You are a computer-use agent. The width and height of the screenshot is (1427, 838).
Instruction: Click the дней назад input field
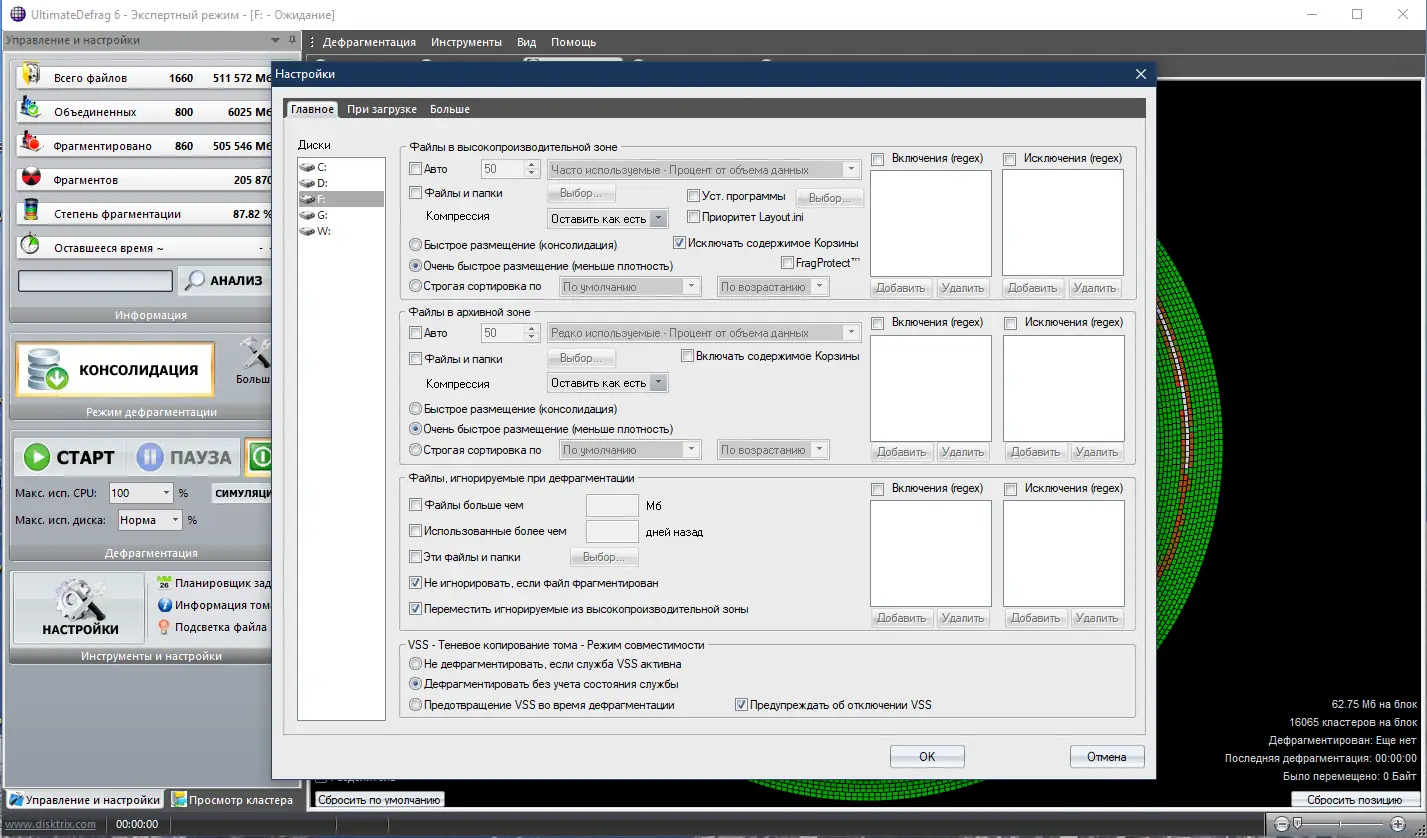[x=612, y=531]
